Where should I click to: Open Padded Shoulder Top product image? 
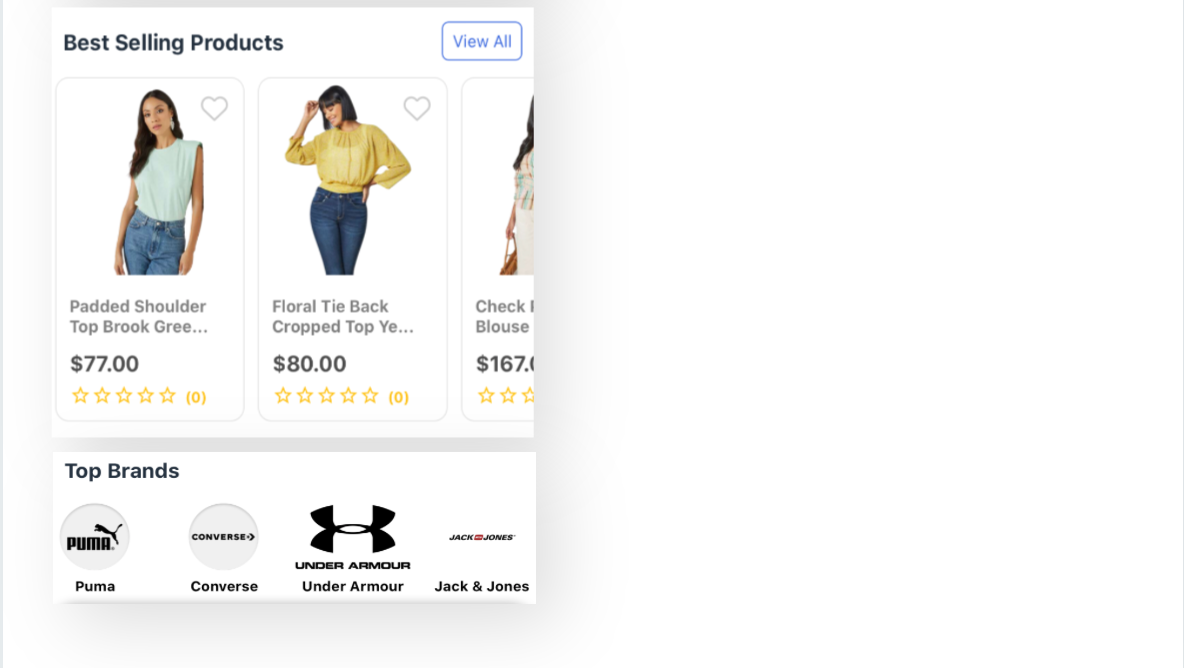point(158,181)
